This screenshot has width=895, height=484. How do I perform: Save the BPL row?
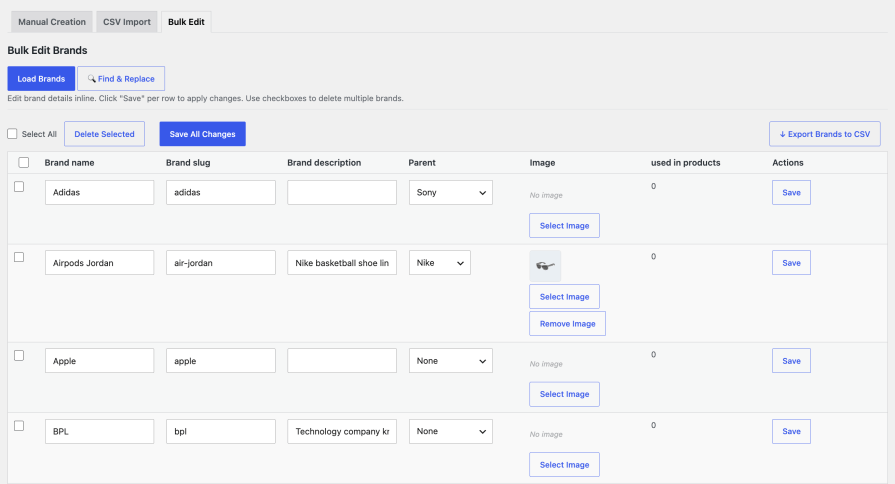[791, 431]
